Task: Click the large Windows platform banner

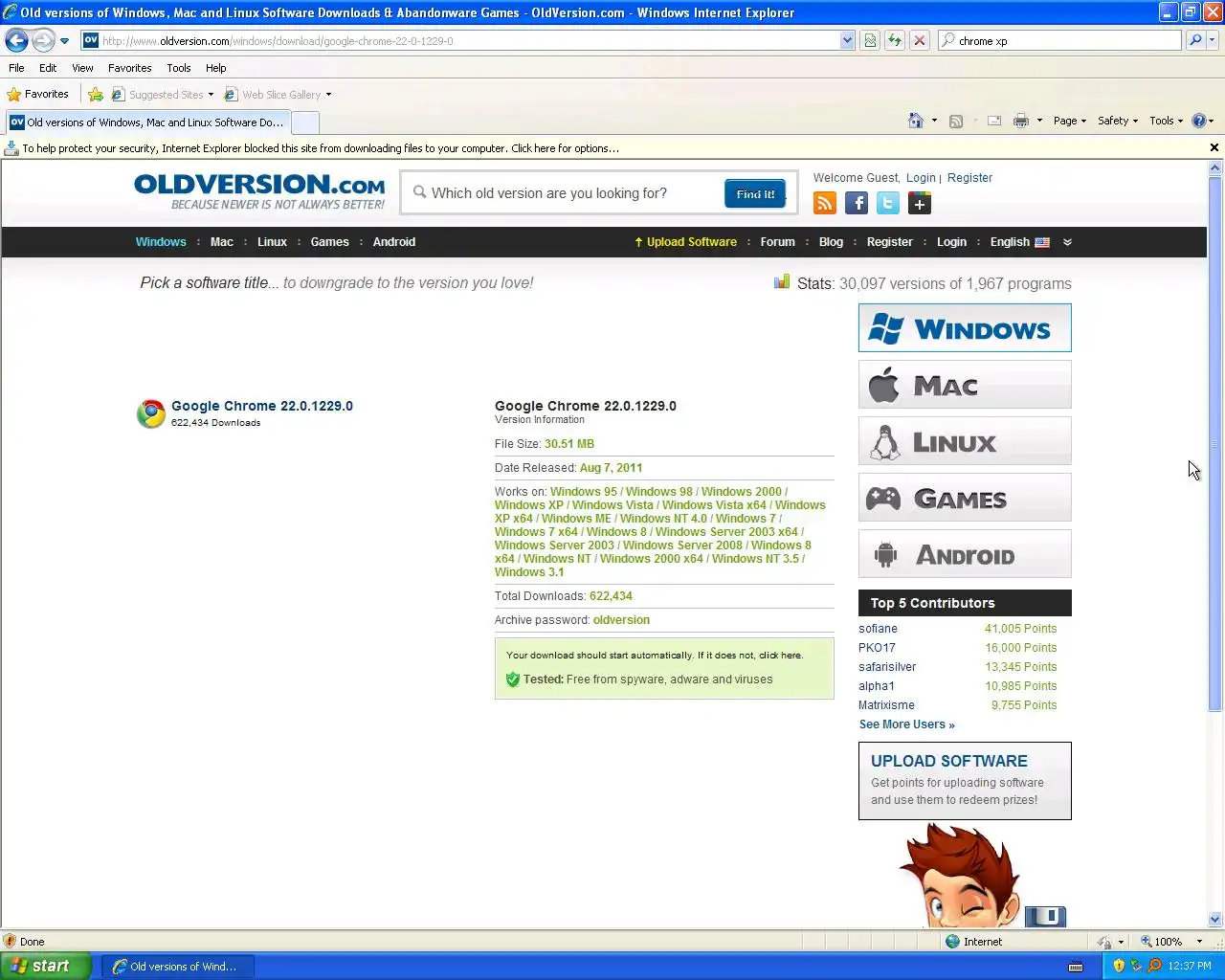Action: click(x=965, y=328)
